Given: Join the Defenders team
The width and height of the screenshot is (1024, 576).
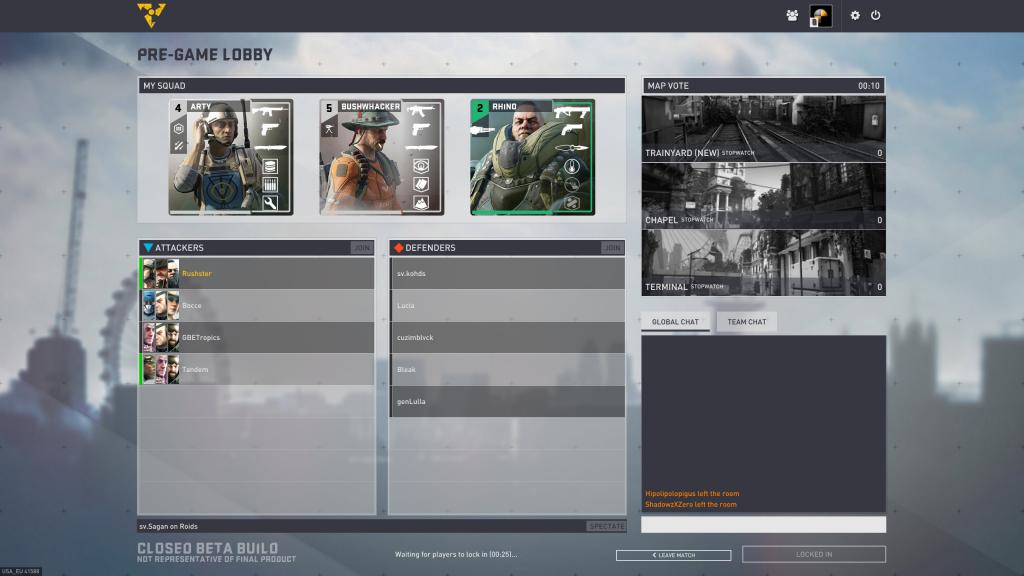Looking at the screenshot, I should coord(612,247).
